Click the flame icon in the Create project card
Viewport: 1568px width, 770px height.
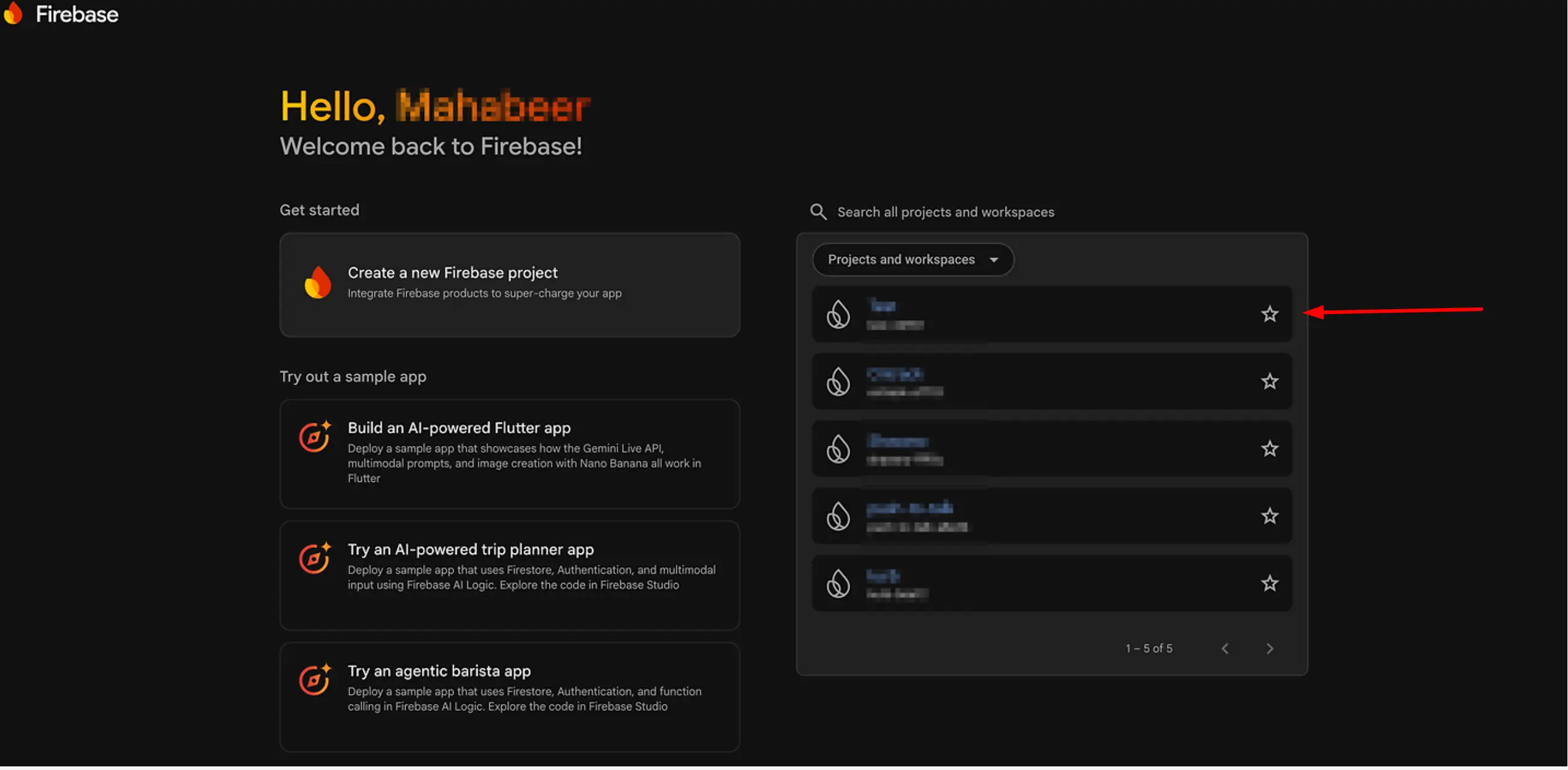pos(317,283)
